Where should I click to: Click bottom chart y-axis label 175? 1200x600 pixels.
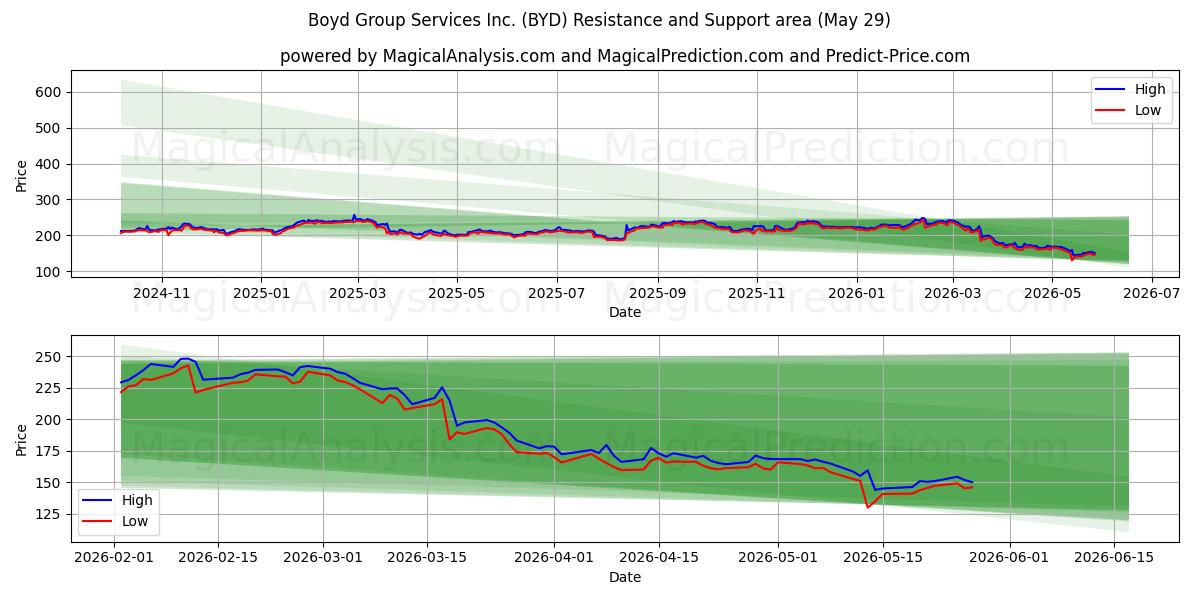click(x=50, y=452)
